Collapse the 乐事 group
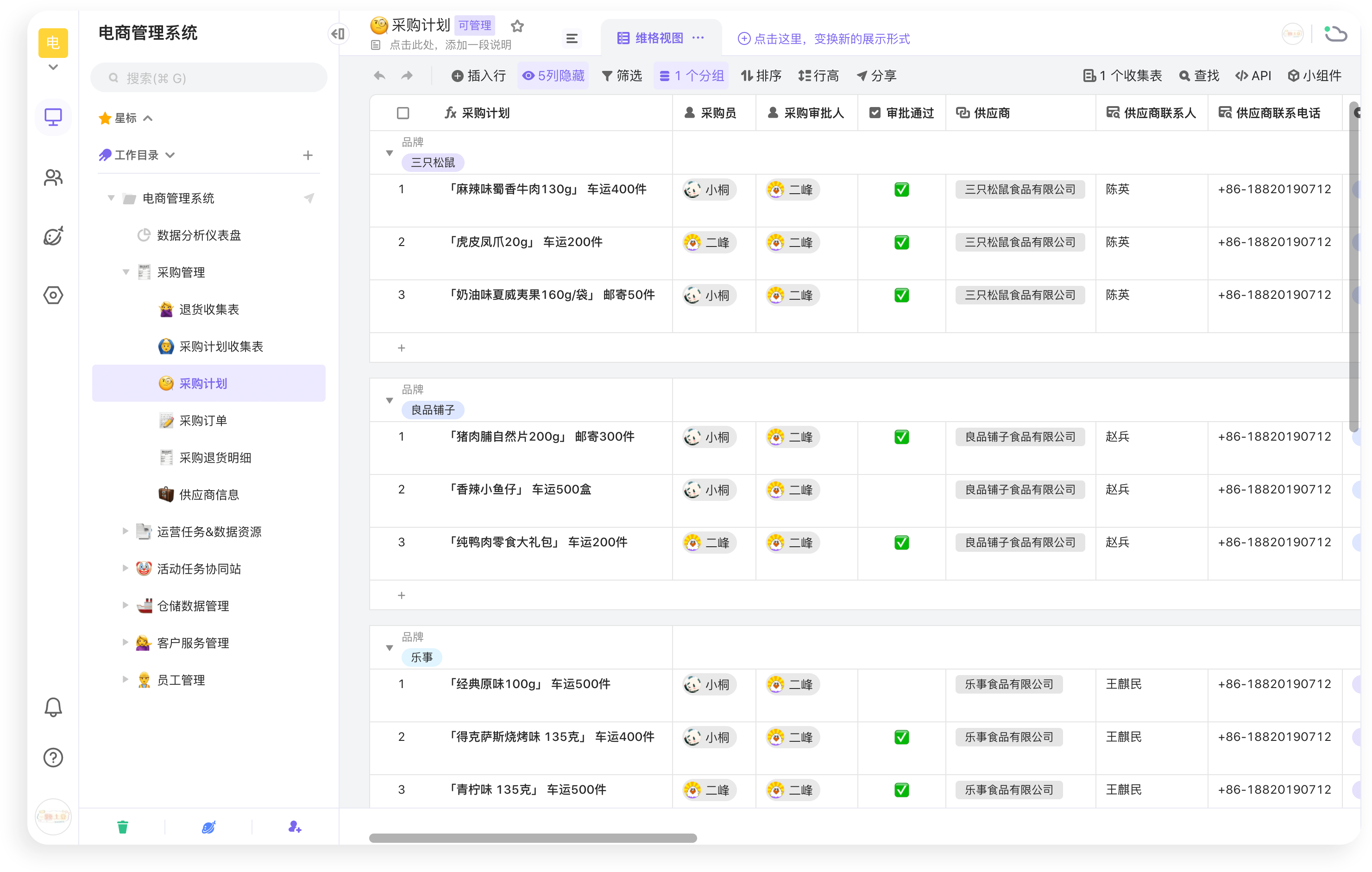This screenshot has width=1372, height=872. click(390, 647)
